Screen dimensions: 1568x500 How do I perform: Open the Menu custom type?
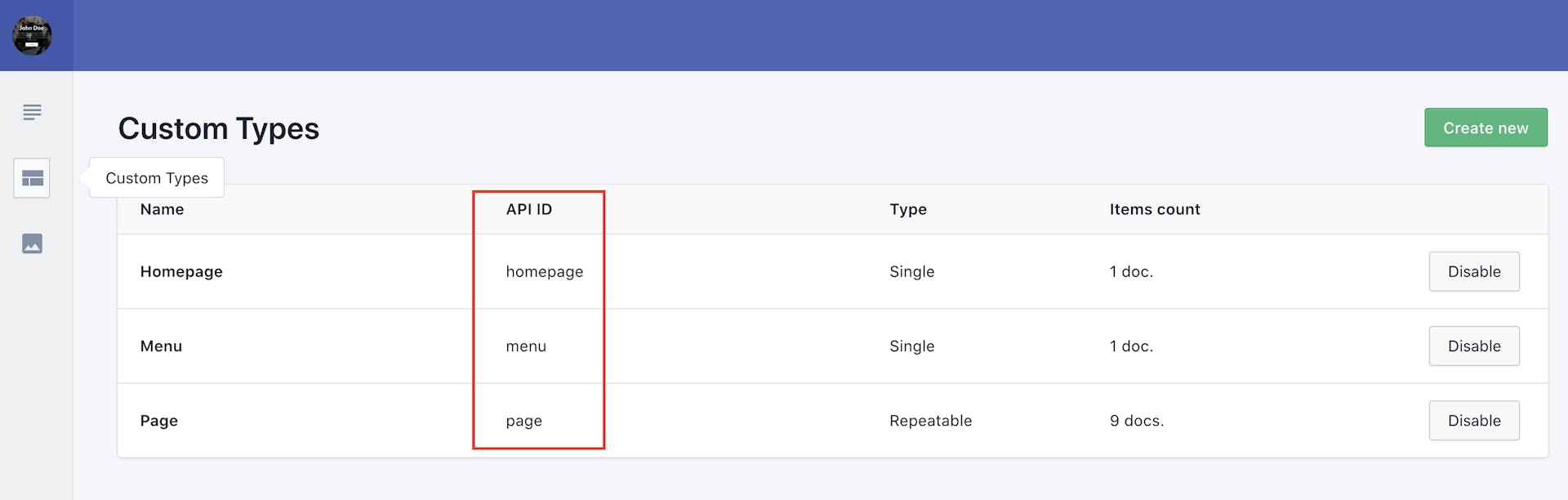tap(161, 346)
